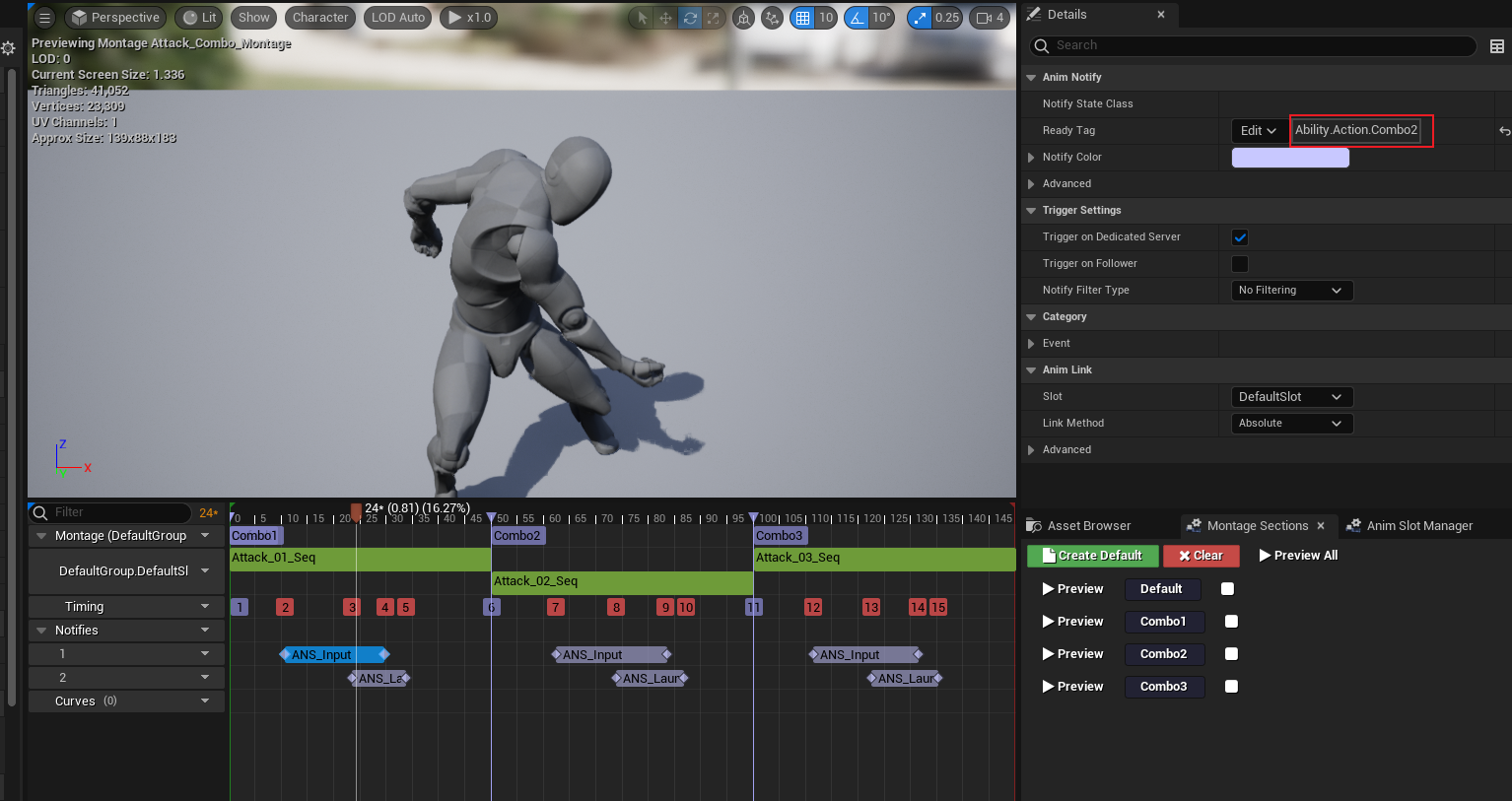Open the viewport hamburger options menu
This screenshot has height=801, width=1512.
tap(44, 18)
